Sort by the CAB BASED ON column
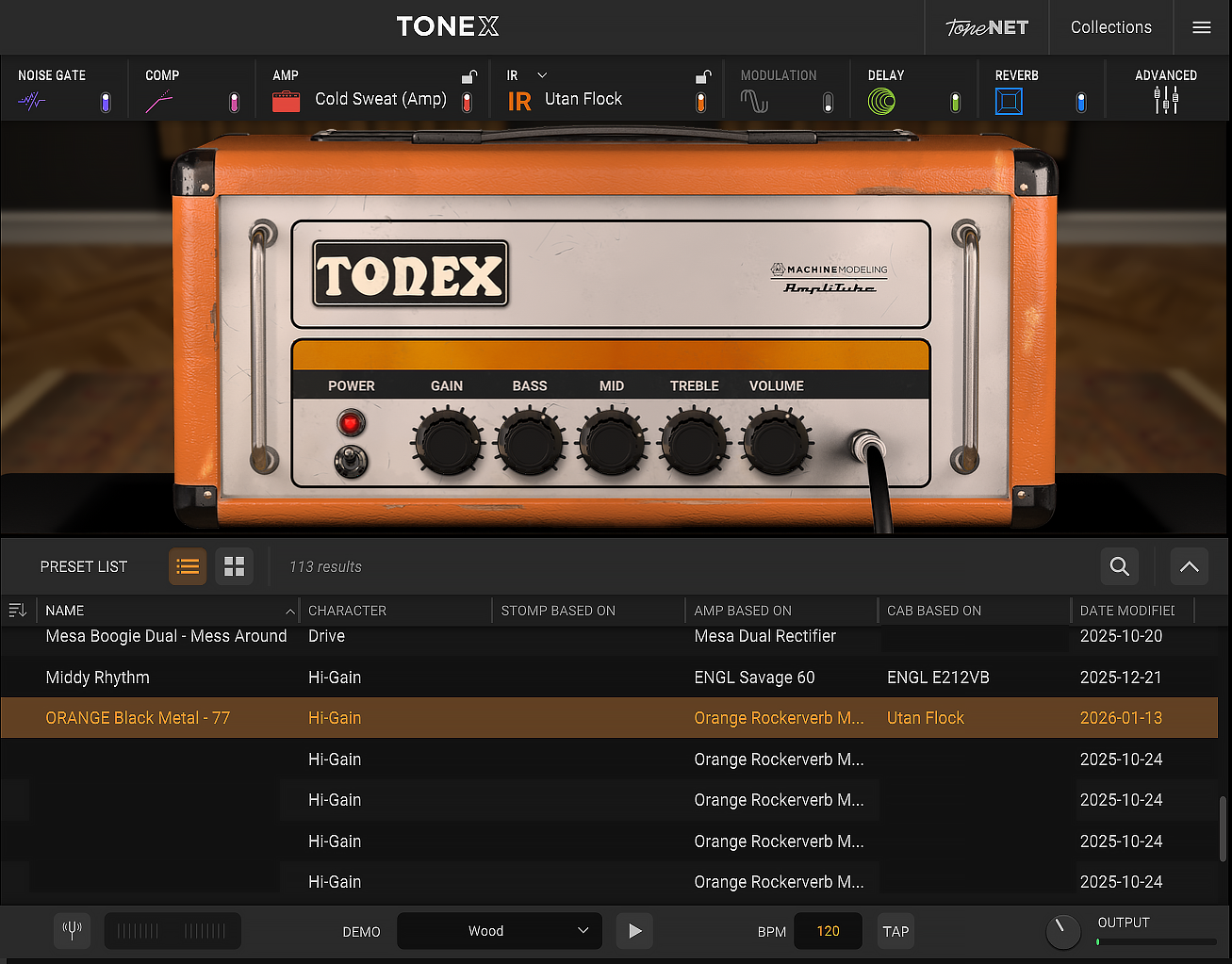1232x964 pixels. 975,611
